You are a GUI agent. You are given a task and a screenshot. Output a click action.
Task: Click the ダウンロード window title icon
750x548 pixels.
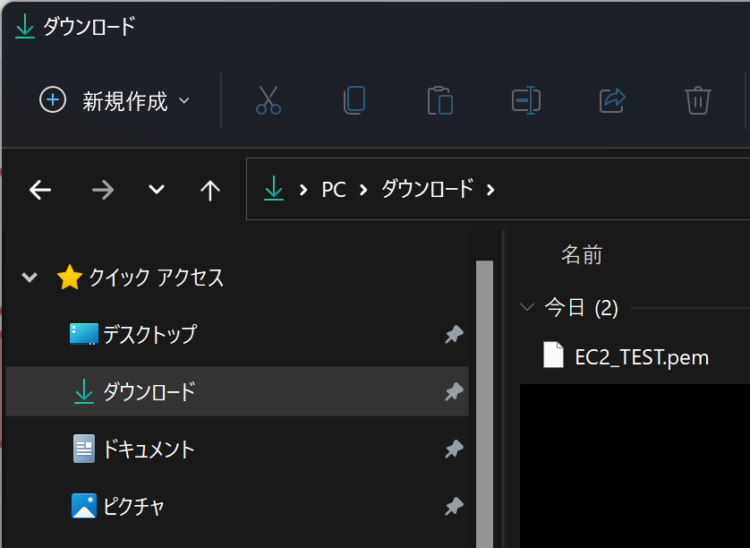coord(25,26)
